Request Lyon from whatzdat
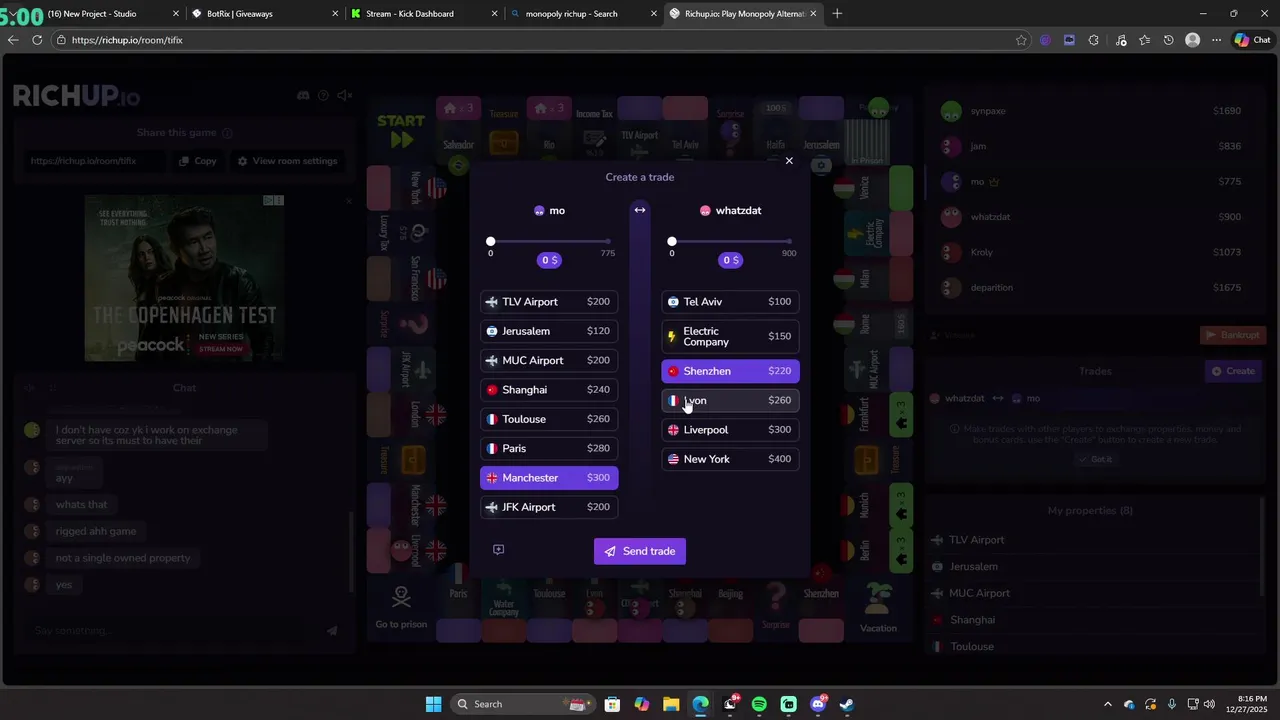 (x=731, y=400)
